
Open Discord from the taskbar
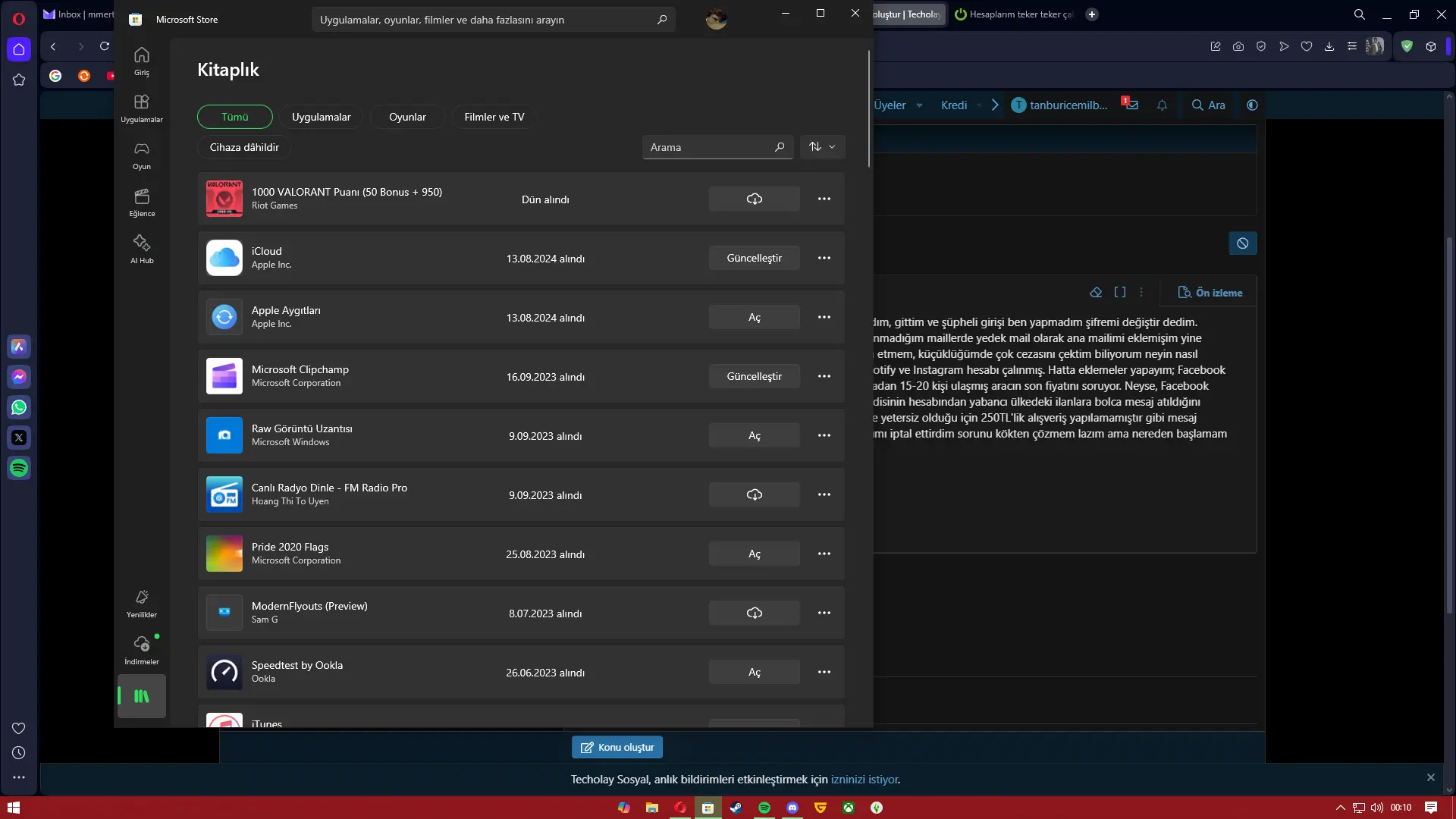point(792,808)
